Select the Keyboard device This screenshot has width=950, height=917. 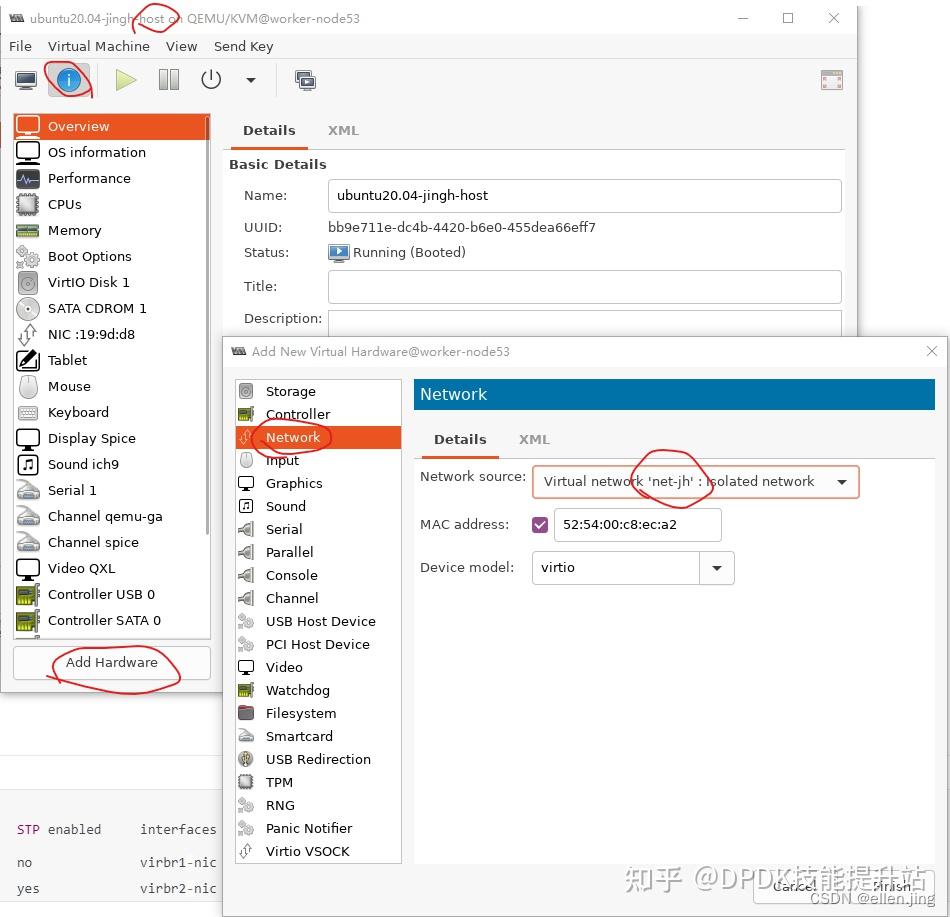click(x=110, y=413)
